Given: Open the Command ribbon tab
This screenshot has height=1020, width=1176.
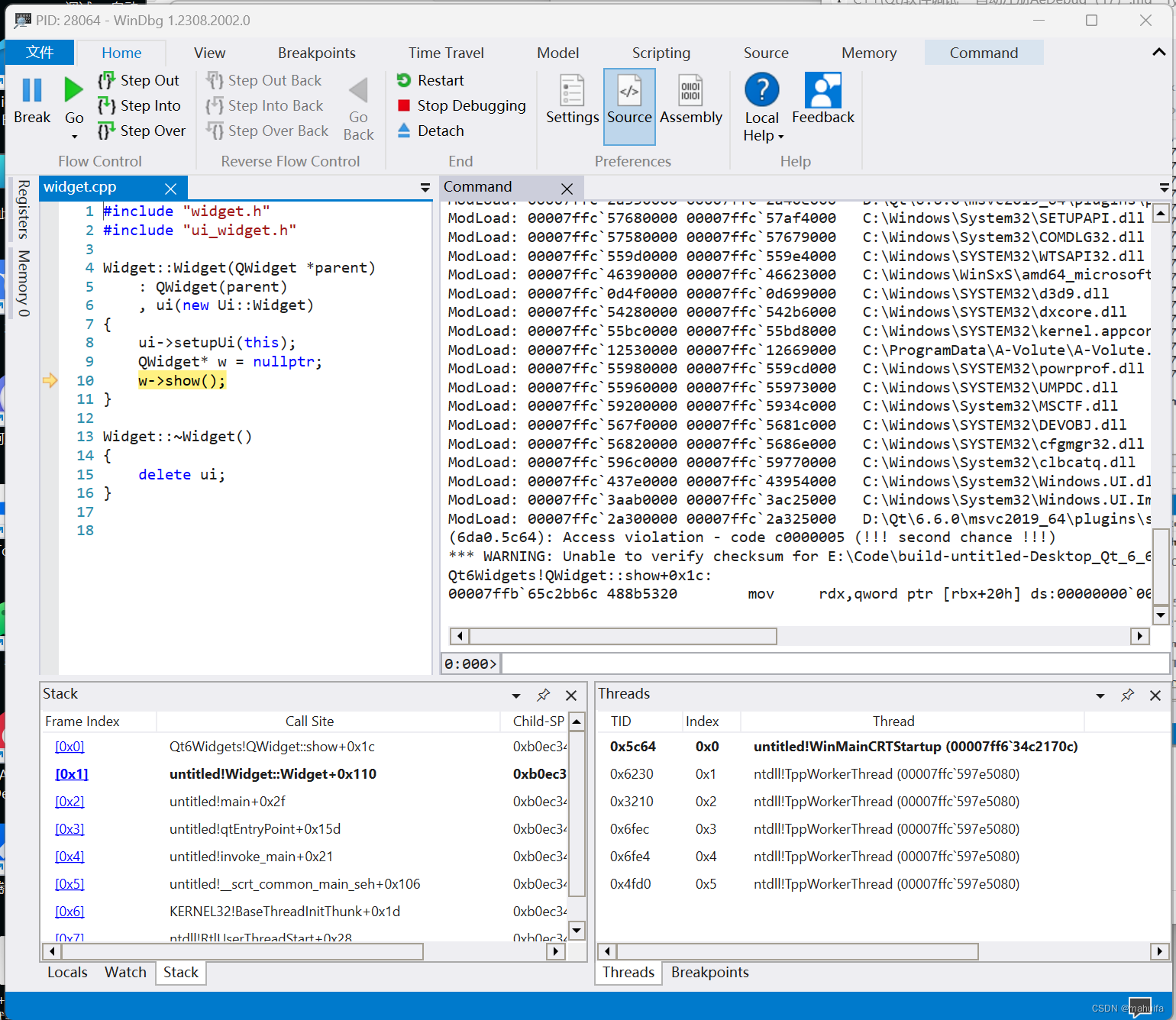Looking at the screenshot, I should pos(984,53).
